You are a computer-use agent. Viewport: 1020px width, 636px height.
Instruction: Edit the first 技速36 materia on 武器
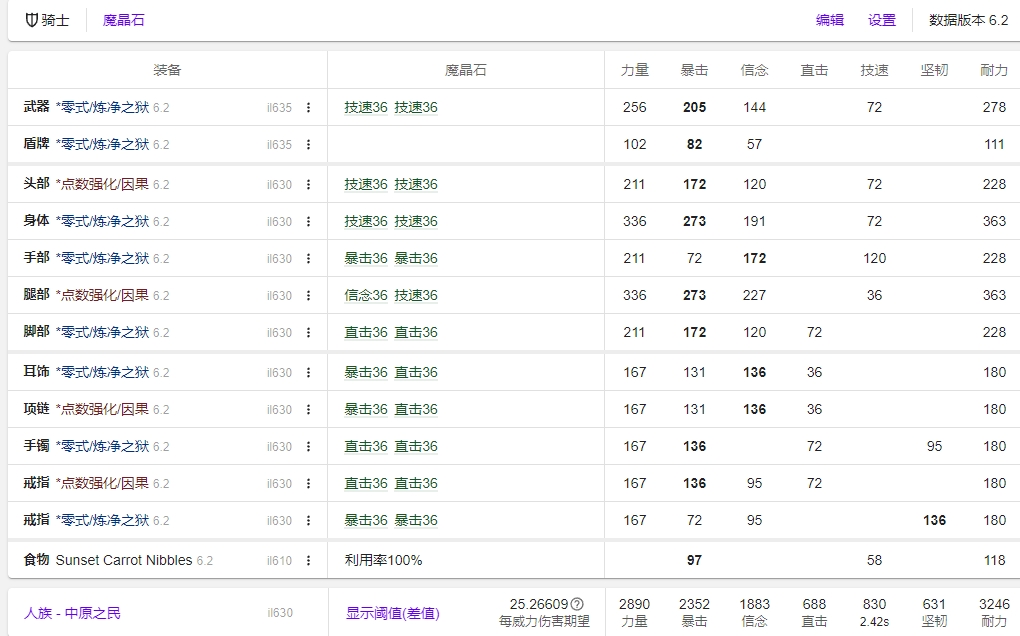366,108
